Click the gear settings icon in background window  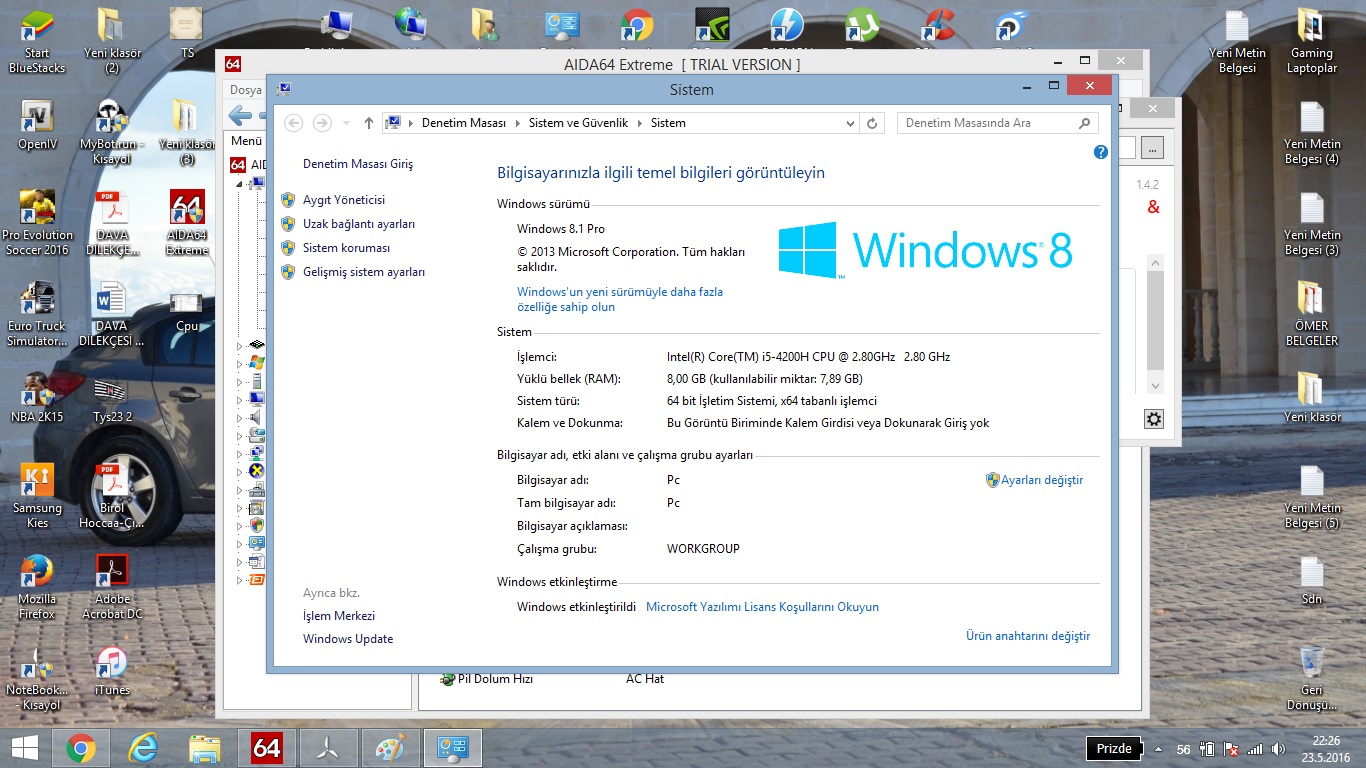tap(1154, 419)
